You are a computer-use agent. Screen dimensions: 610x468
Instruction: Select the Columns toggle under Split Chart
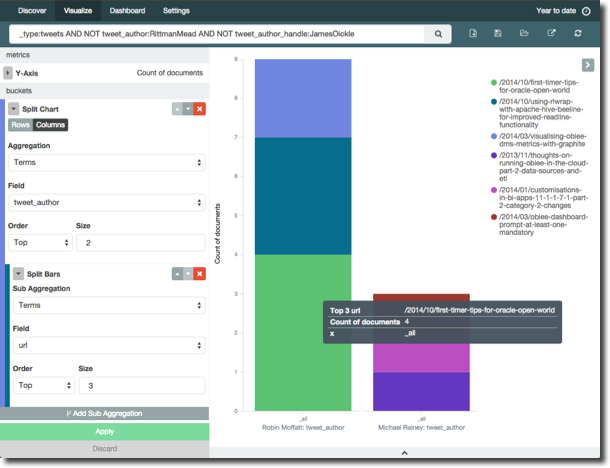(x=49, y=125)
